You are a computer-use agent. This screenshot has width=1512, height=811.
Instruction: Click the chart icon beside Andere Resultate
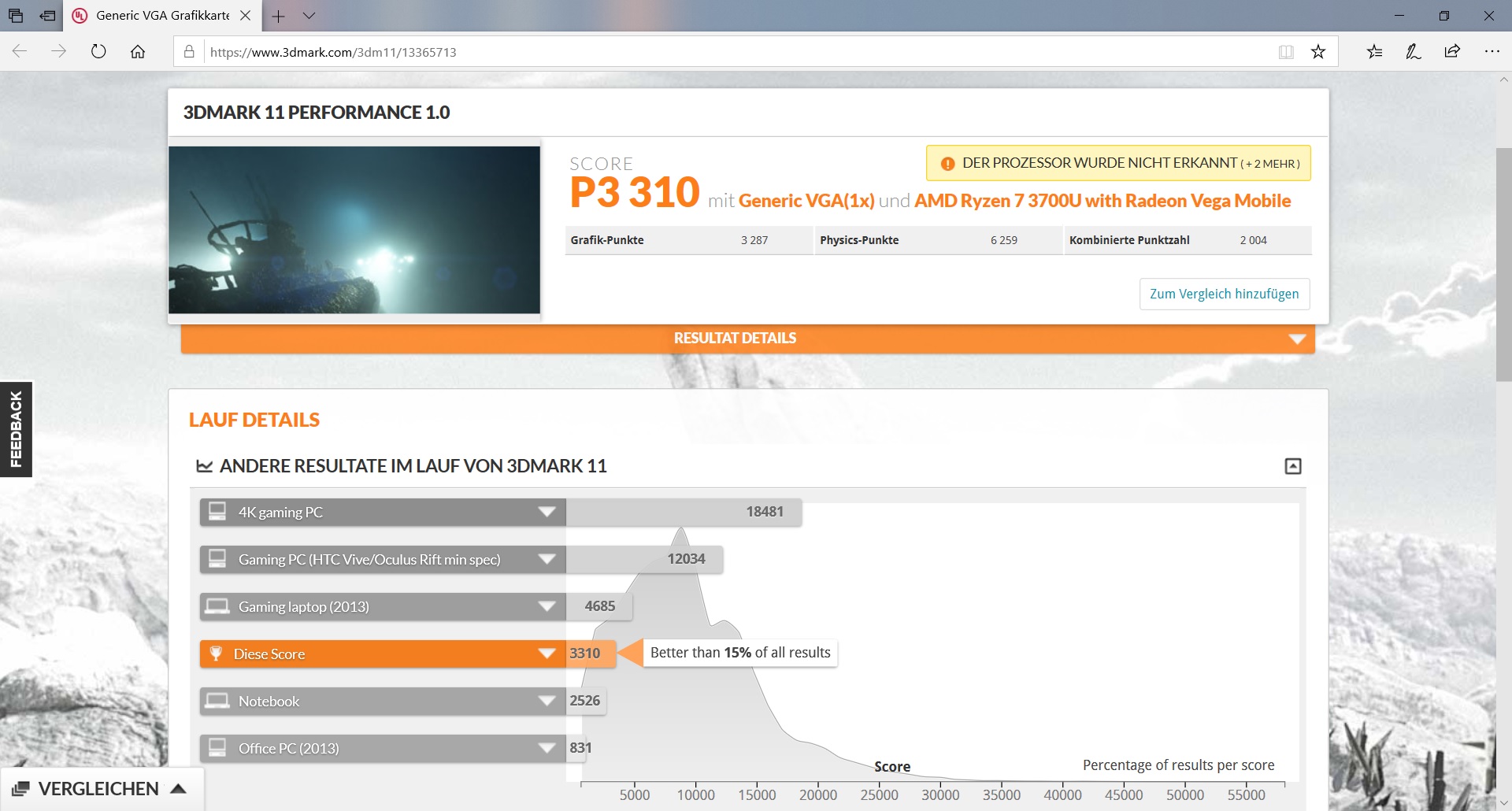(205, 466)
